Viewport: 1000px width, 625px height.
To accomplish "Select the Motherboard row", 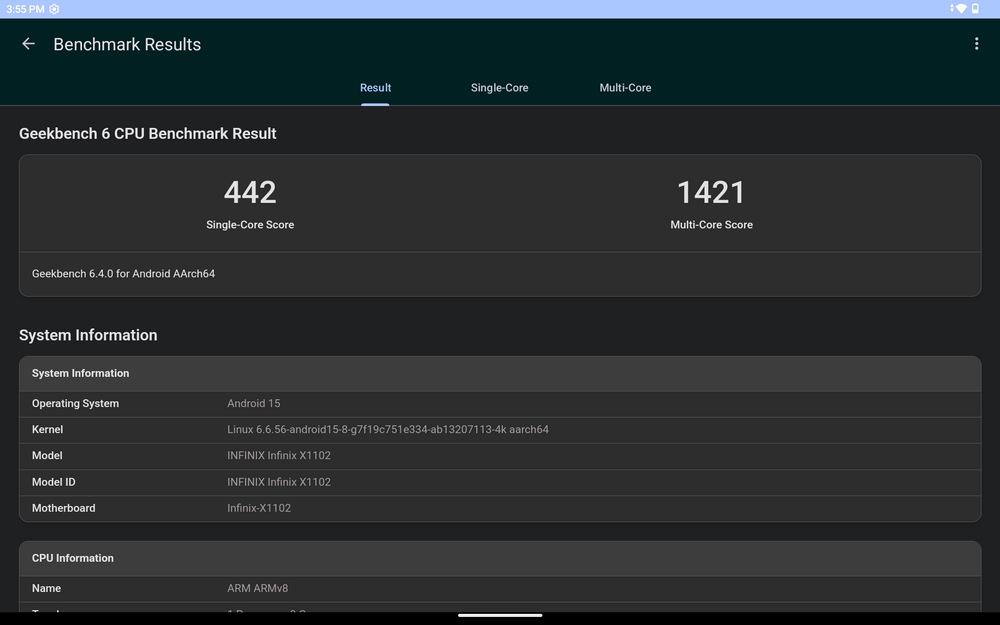I will (500, 508).
